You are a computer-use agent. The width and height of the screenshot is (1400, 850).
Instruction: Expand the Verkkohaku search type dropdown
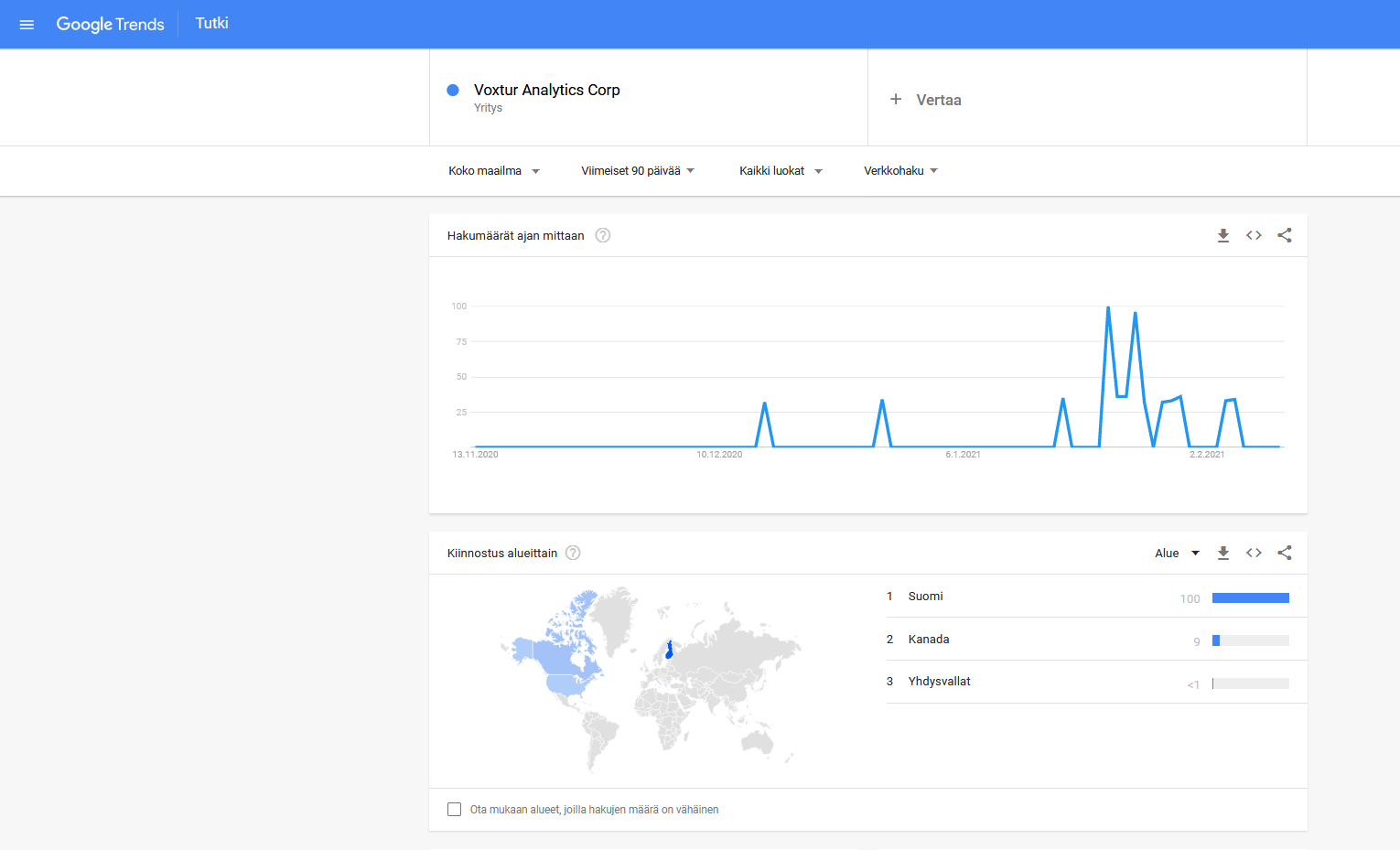click(900, 171)
